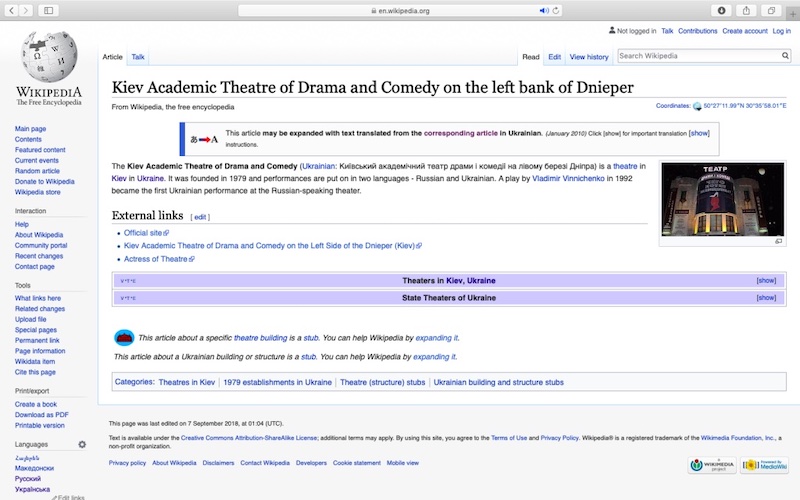Follow the Vladimir Vinnichenko link
Screen dimensions: 800x500
(568, 178)
